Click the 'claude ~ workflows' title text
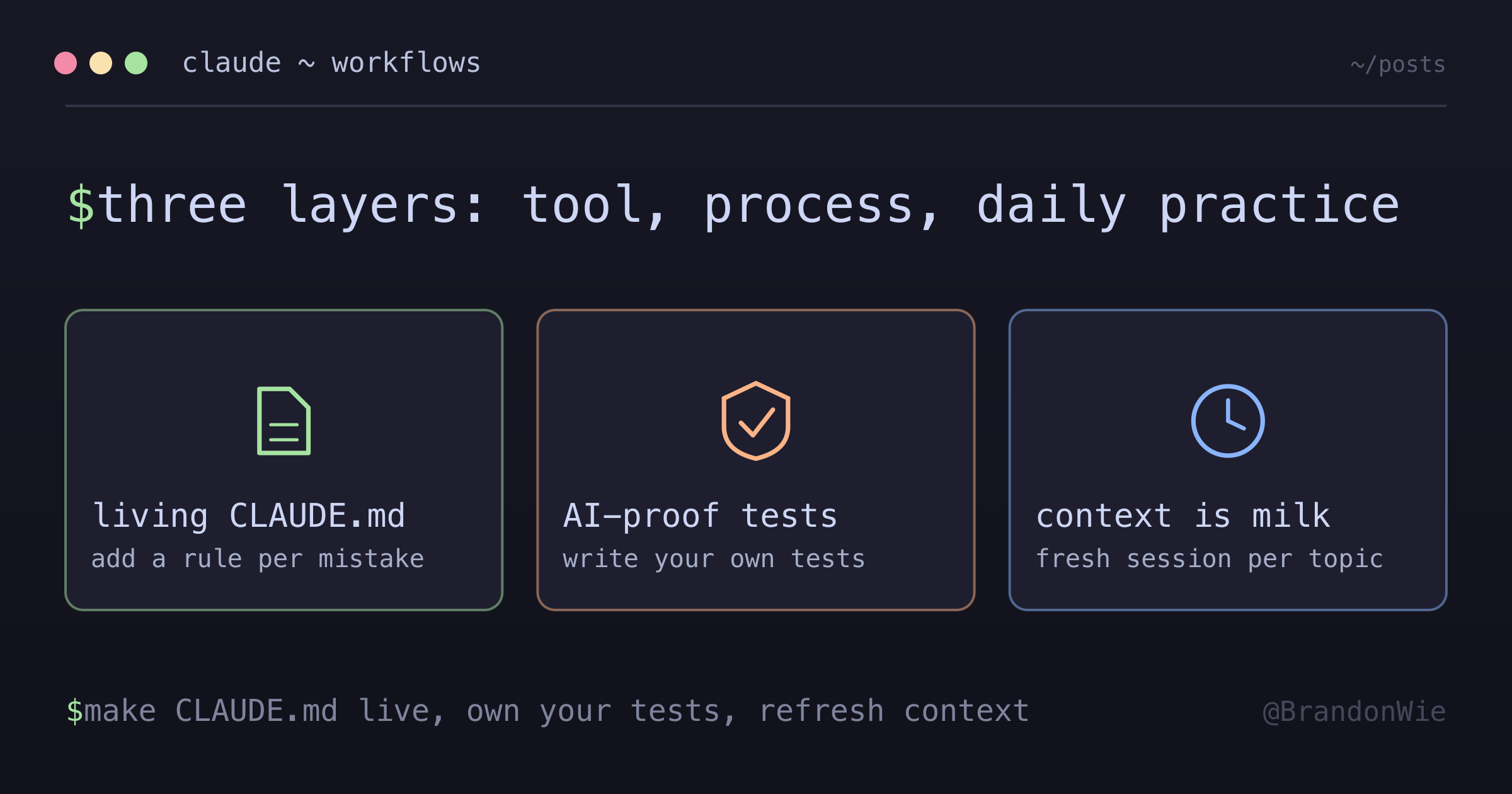This screenshot has width=1512, height=794. [331, 63]
